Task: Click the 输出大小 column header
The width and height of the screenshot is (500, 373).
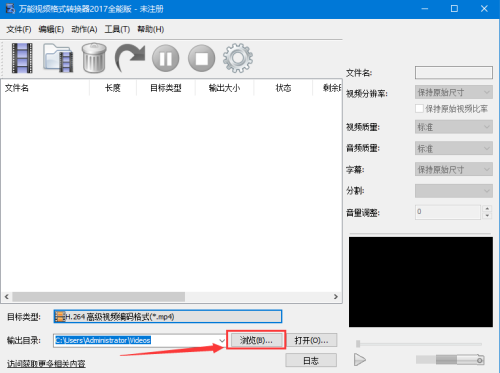Action: (x=224, y=88)
